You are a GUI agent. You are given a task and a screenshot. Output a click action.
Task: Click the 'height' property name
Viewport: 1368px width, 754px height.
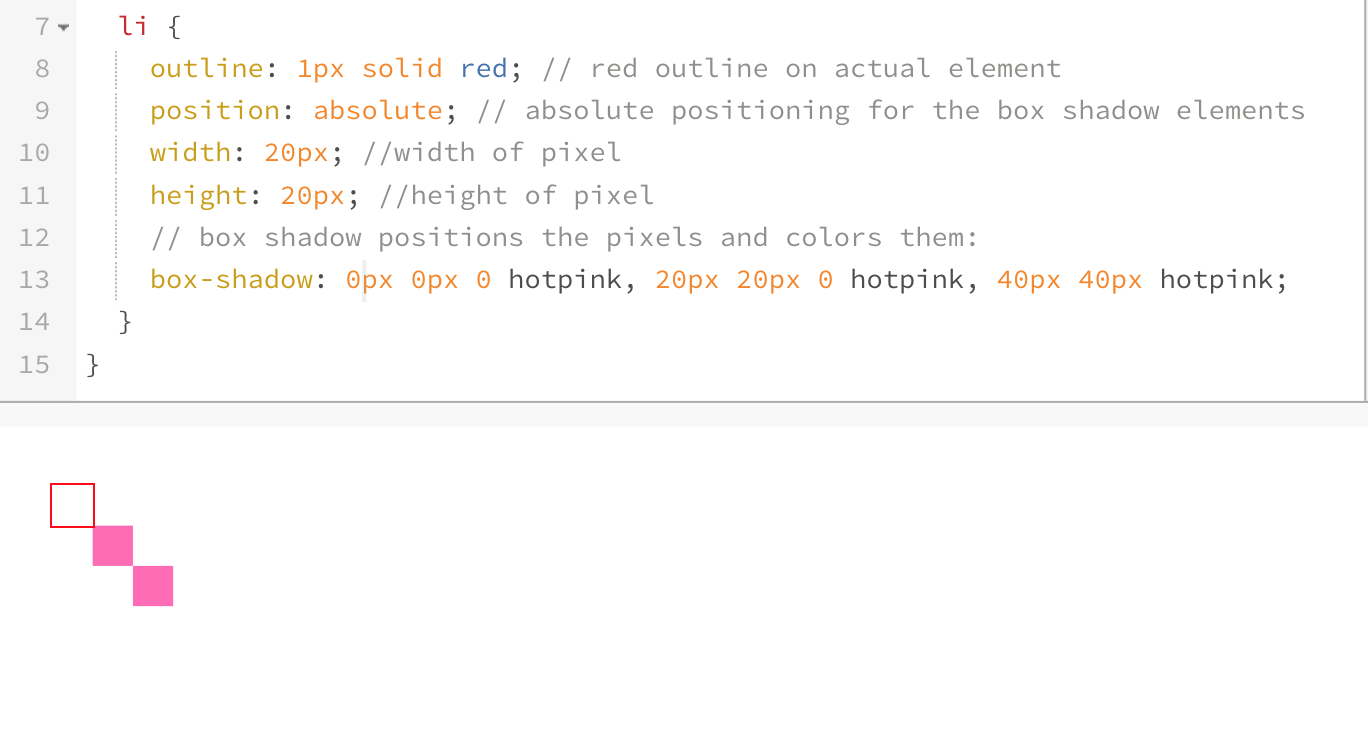(x=198, y=195)
